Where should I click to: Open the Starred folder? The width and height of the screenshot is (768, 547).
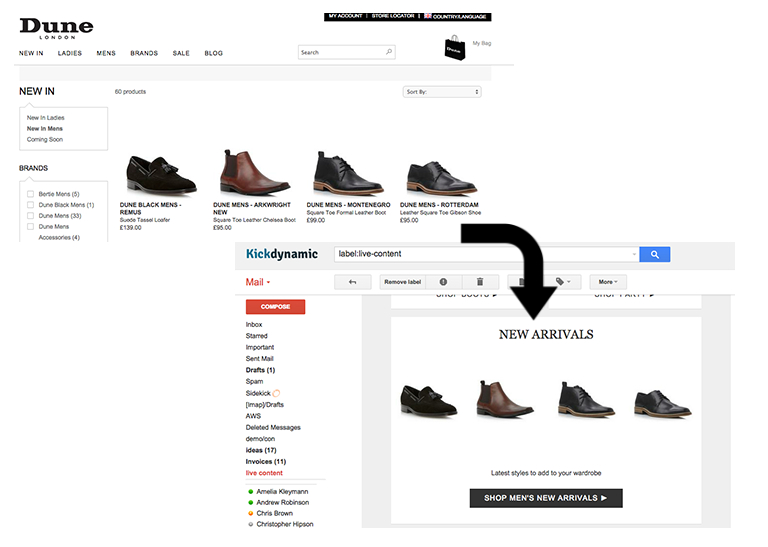pyautogui.click(x=256, y=336)
